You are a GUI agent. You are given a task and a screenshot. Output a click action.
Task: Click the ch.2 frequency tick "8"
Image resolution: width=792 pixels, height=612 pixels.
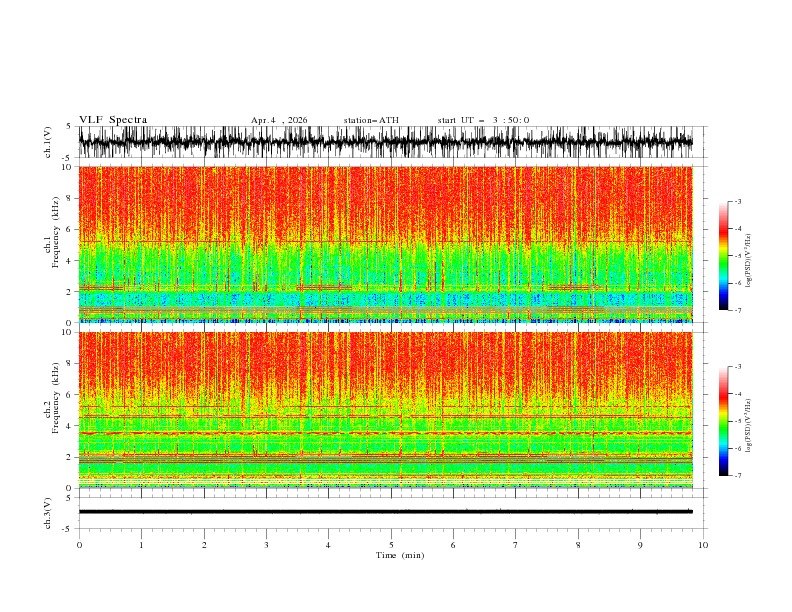(69, 364)
